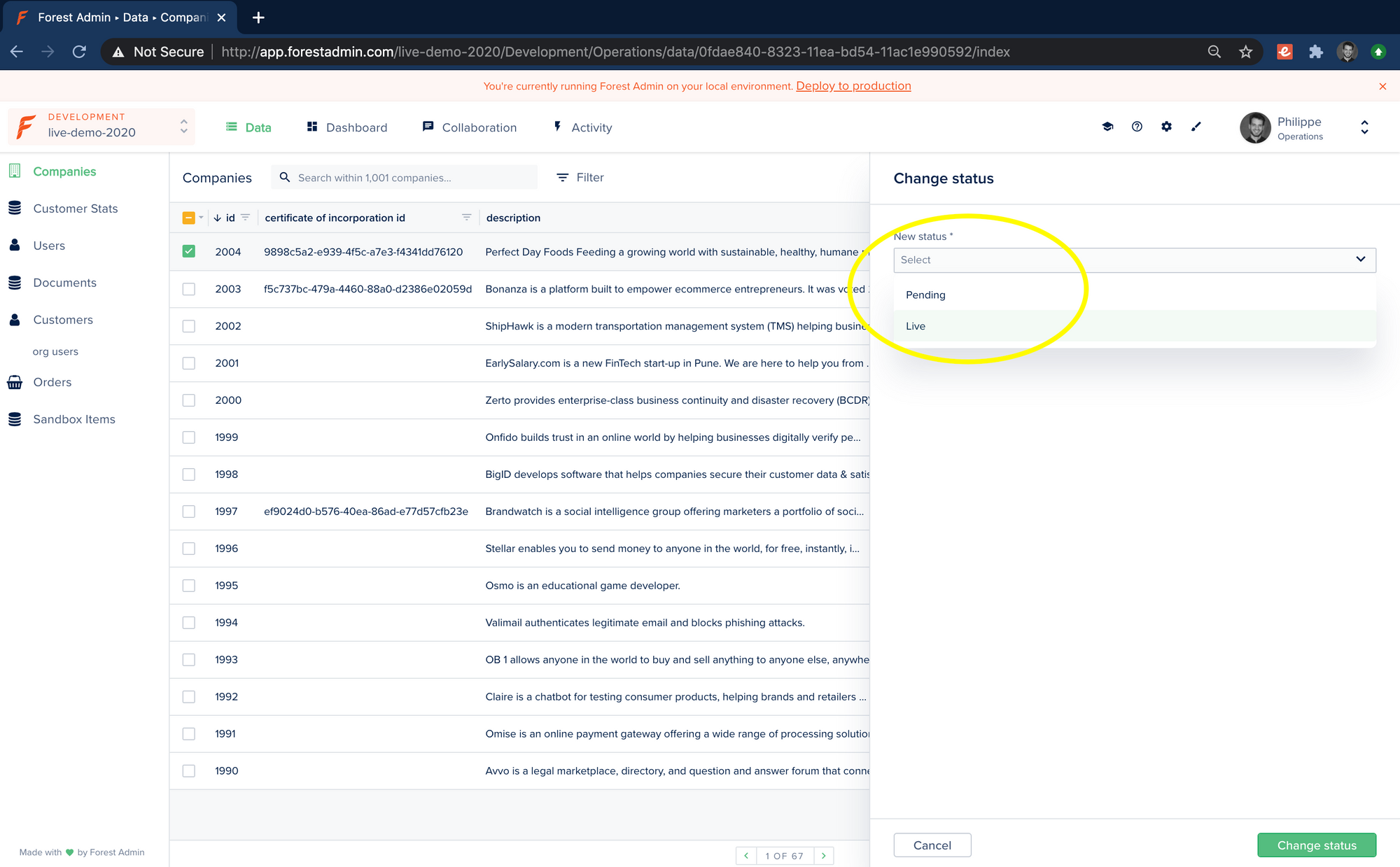
Task: Go to previous page of companies
Action: point(746,855)
